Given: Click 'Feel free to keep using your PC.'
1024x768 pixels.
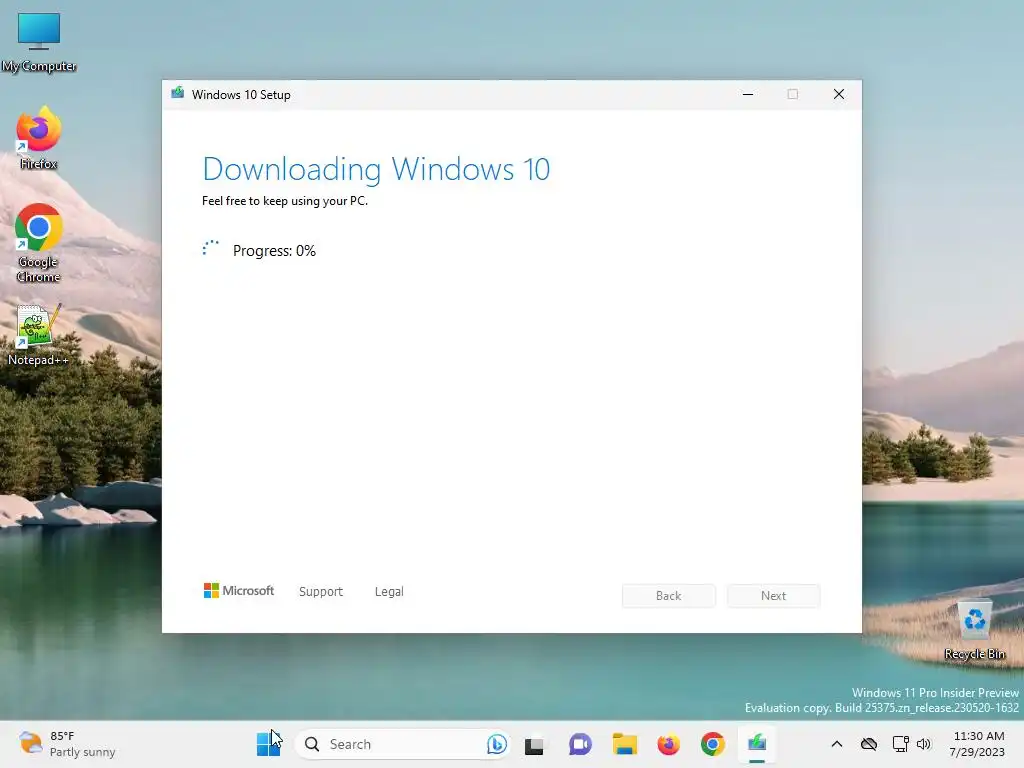Looking at the screenshot, I should pos(285,201).
